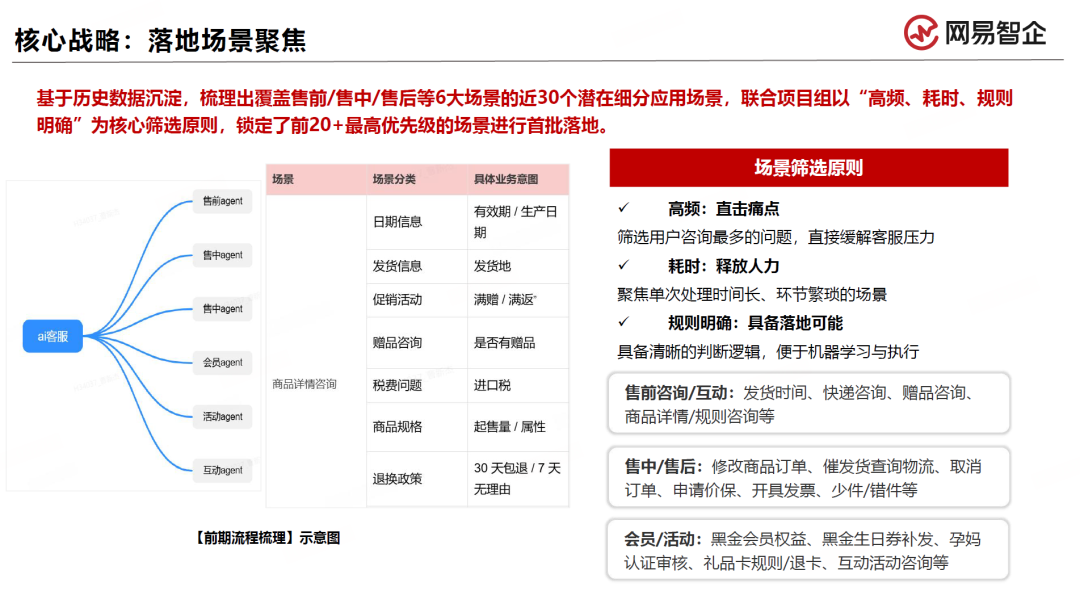Click the 退换政策 table cell
Viewport: 1080px width, 608px height.
pos(397,479)
